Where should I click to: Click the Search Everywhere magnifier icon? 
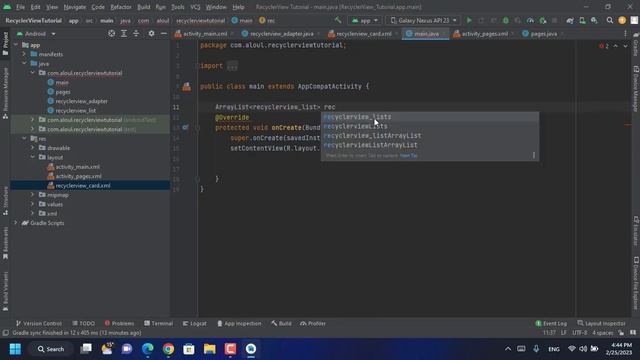(x=610, y=20)
